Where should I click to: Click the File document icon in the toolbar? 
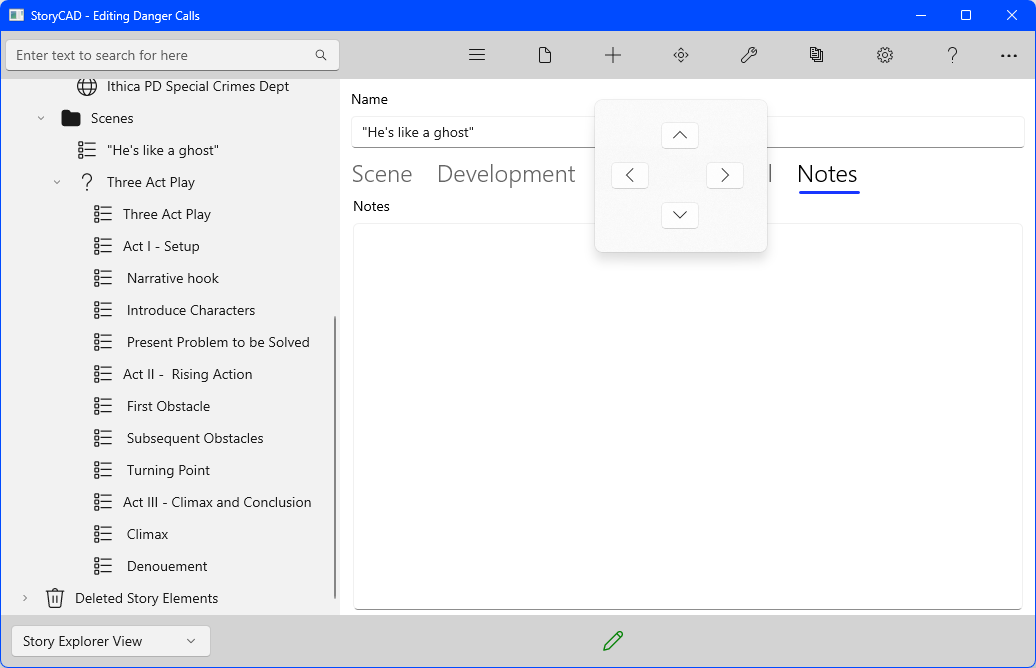click(545, 55)
